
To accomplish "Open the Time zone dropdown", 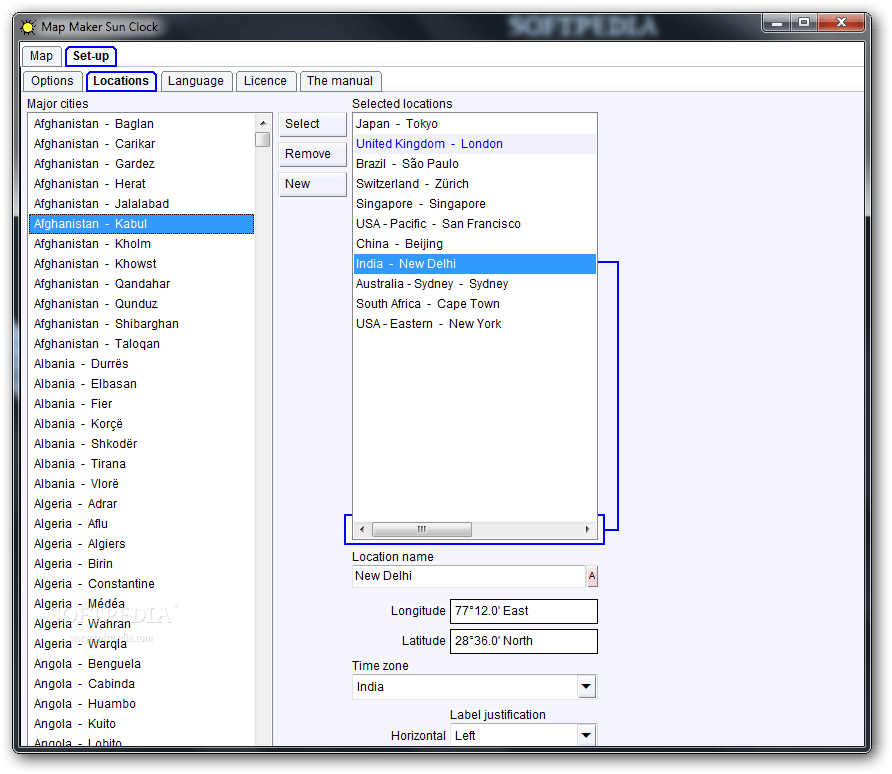I will (587, 687).
